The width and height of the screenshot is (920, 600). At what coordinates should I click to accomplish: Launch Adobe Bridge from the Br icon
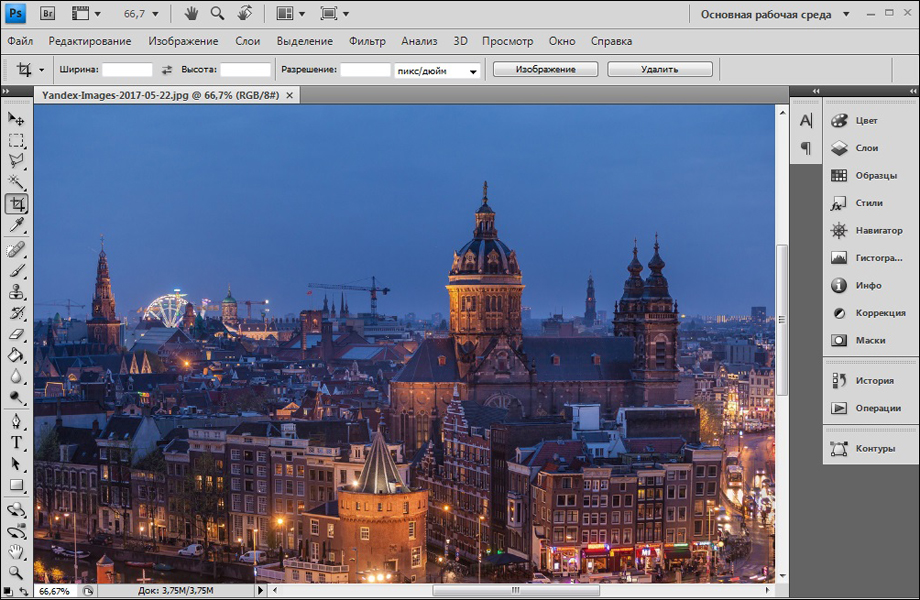47,14
